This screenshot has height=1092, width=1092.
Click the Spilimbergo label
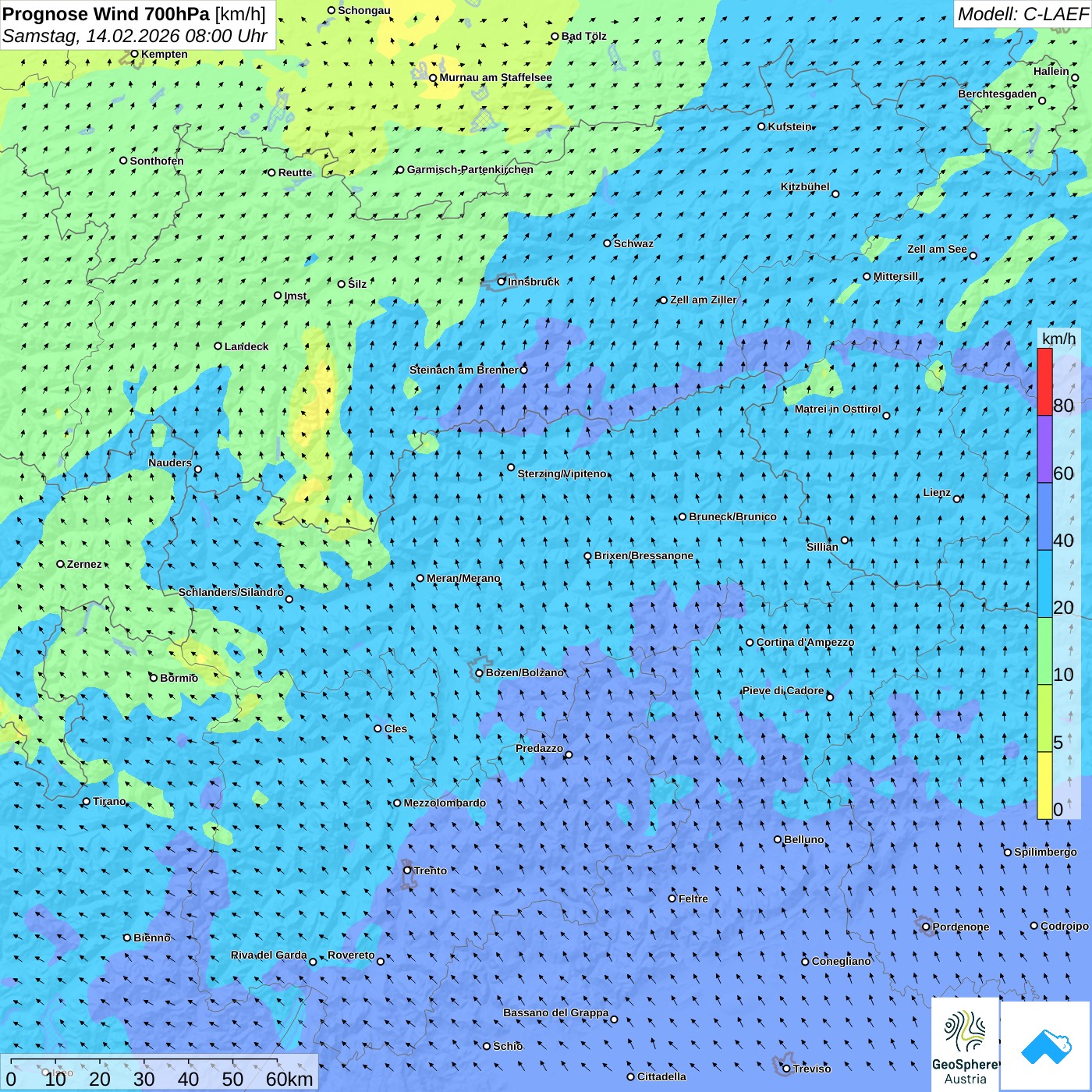point(1045,852)
